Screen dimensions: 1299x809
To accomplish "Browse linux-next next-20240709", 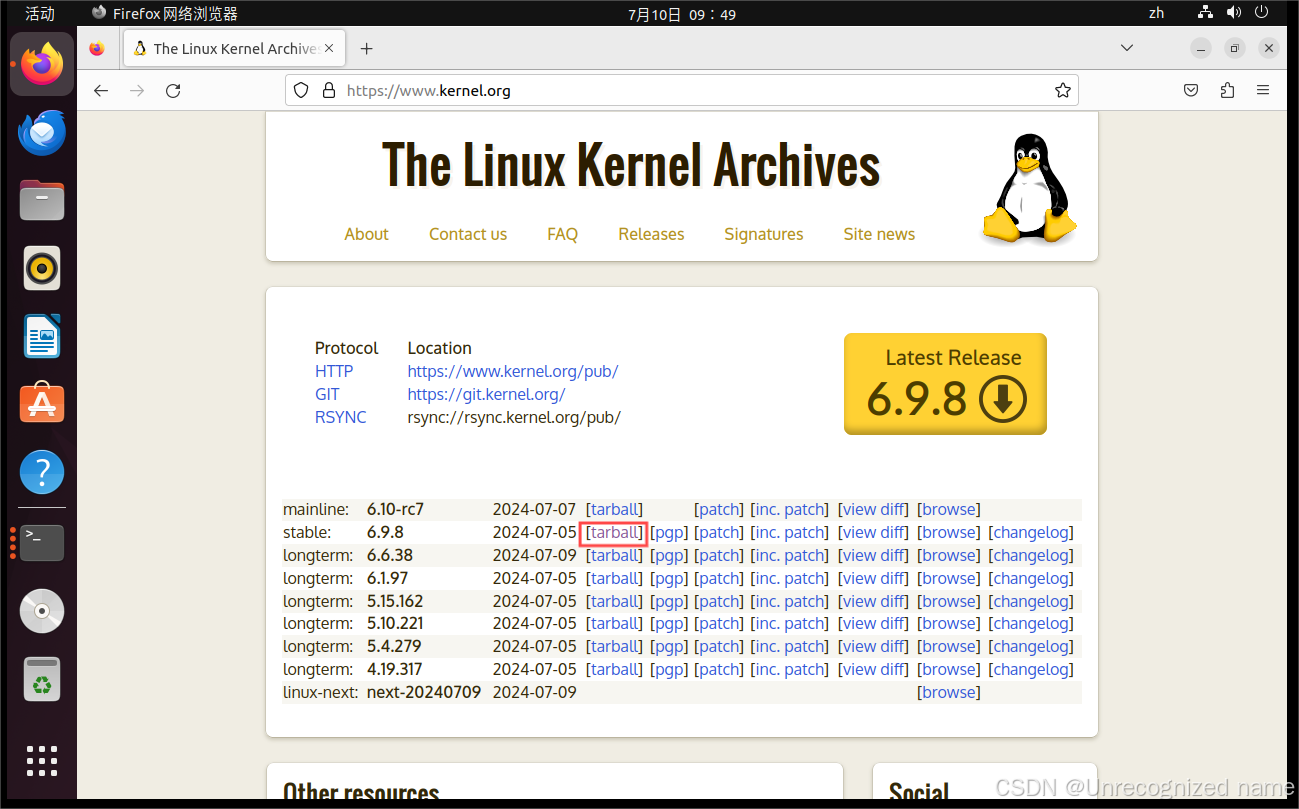I will click(949, 693).
